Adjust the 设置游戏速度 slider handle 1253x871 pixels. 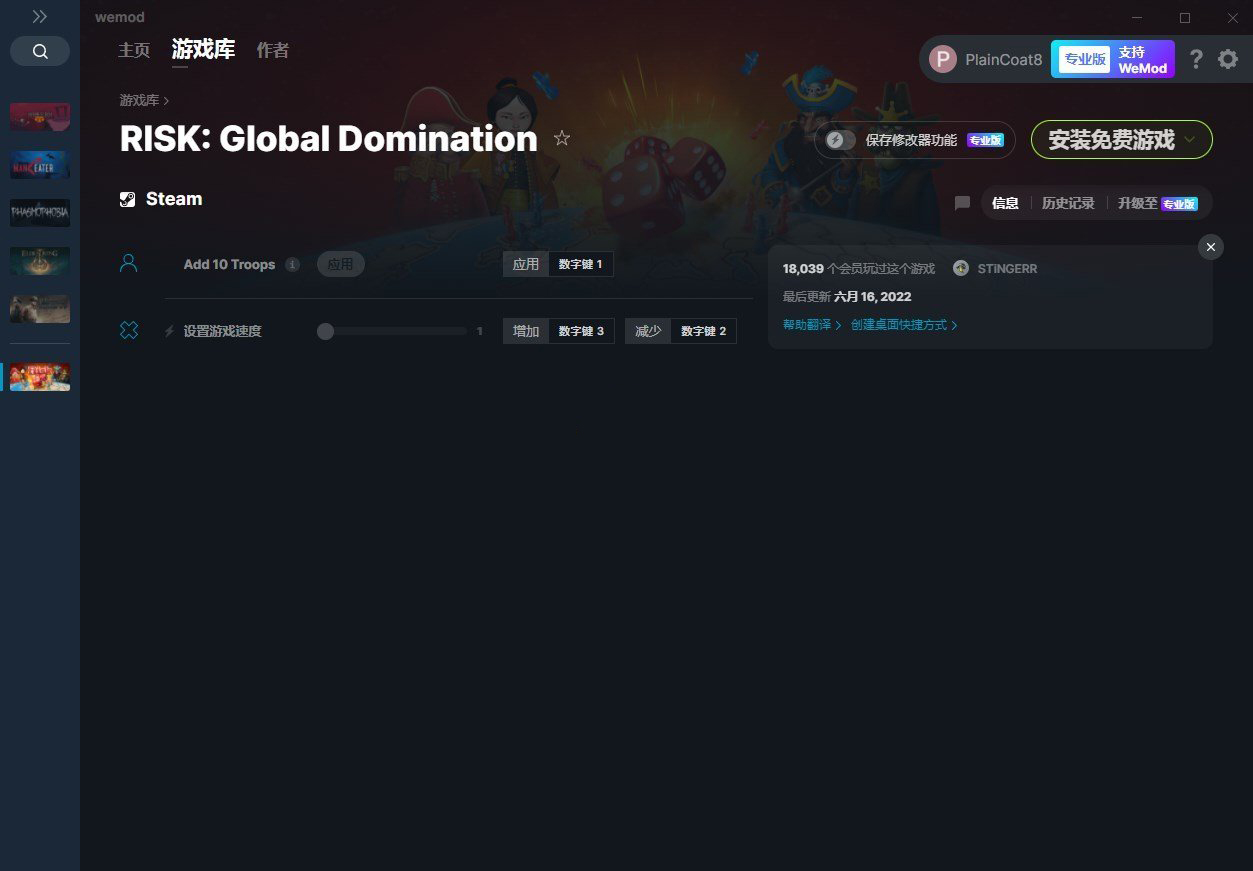coord(325,331)
